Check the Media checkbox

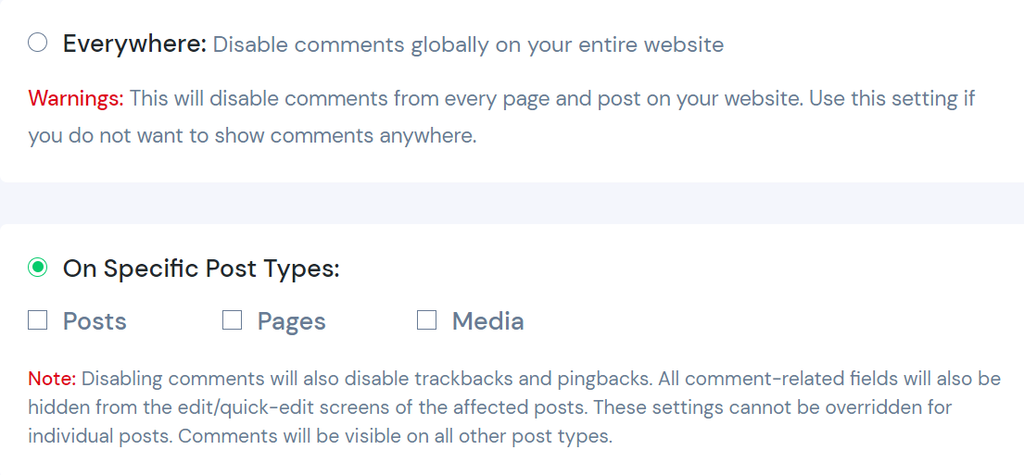point(427,321)
